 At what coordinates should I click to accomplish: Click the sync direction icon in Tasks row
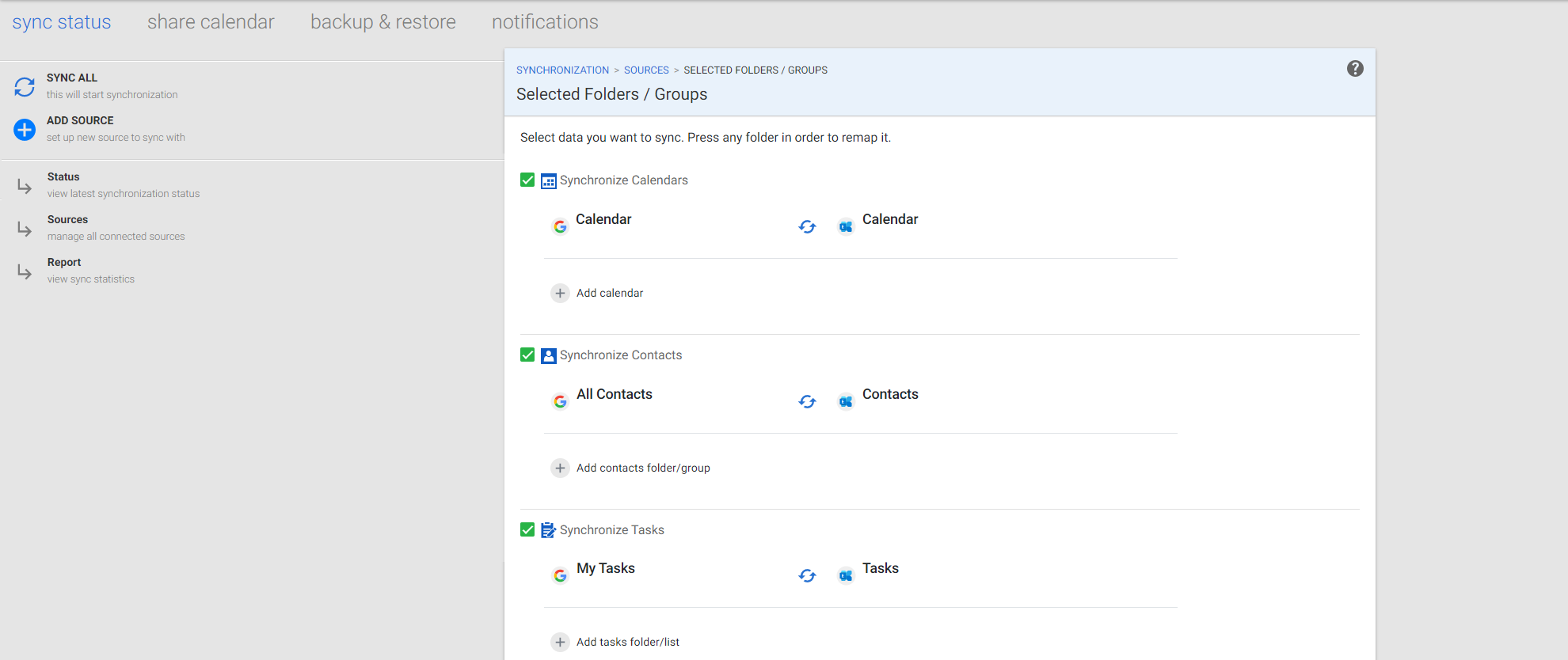(x=807, y=576)
